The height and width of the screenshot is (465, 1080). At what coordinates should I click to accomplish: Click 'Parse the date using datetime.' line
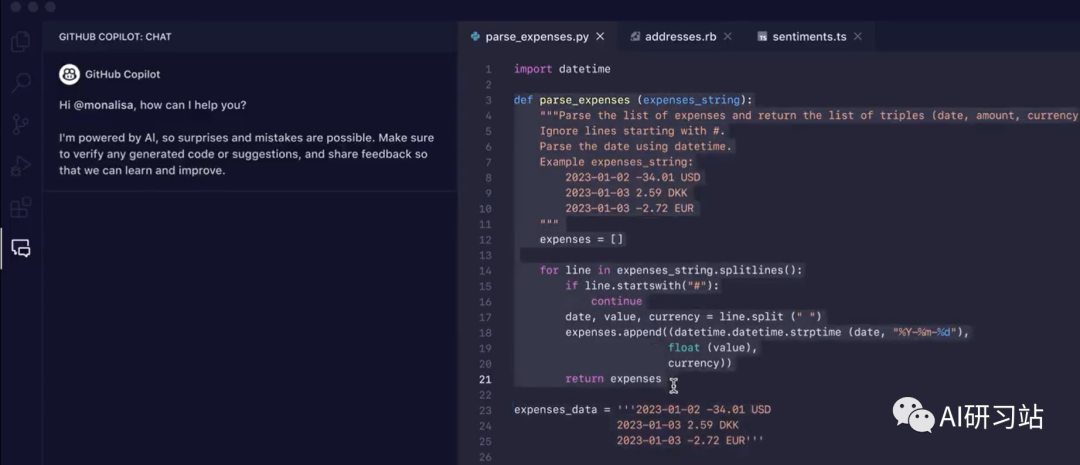636,147
